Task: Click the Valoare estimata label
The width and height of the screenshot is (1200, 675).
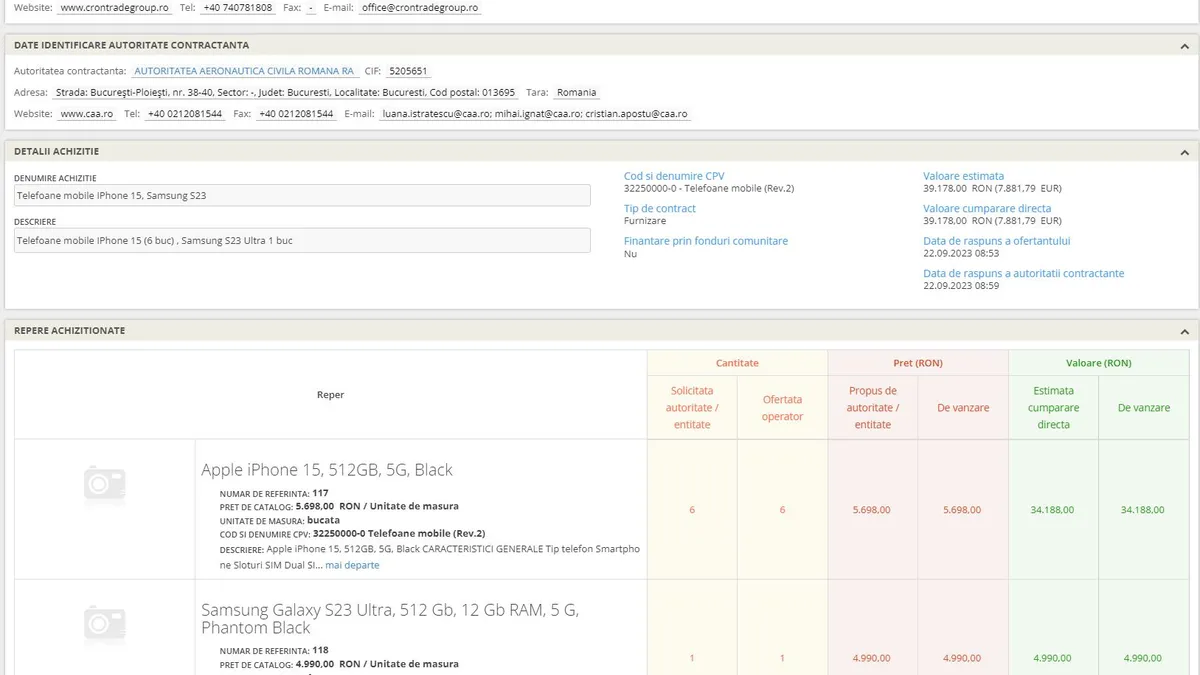Action: (x=963, y=176)
